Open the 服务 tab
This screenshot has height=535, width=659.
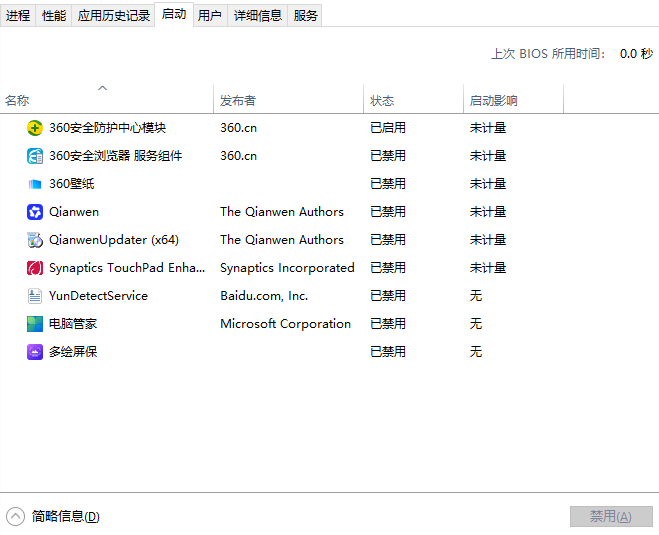coord(305,16)
